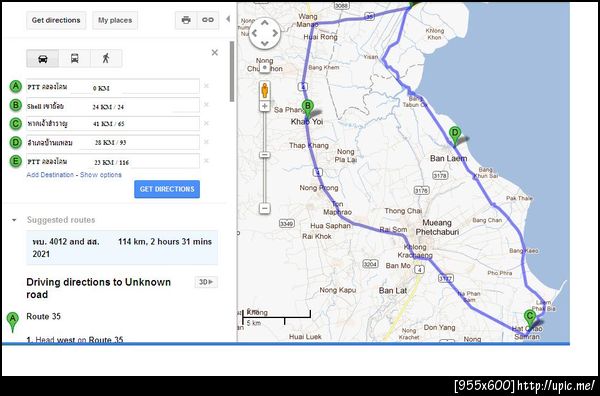
Task: Edit destination C field showing 41 KM / 65
Action: [x=113, y=124]
